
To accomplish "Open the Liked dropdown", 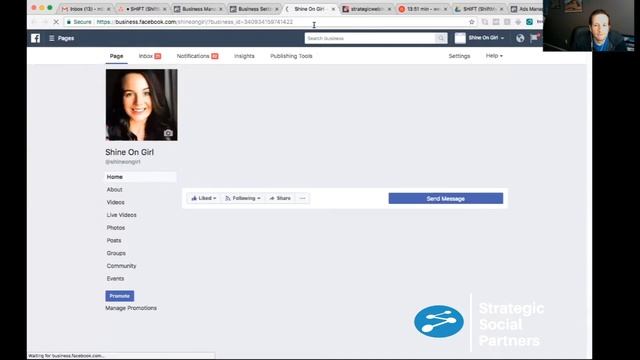I will point(203,198).
